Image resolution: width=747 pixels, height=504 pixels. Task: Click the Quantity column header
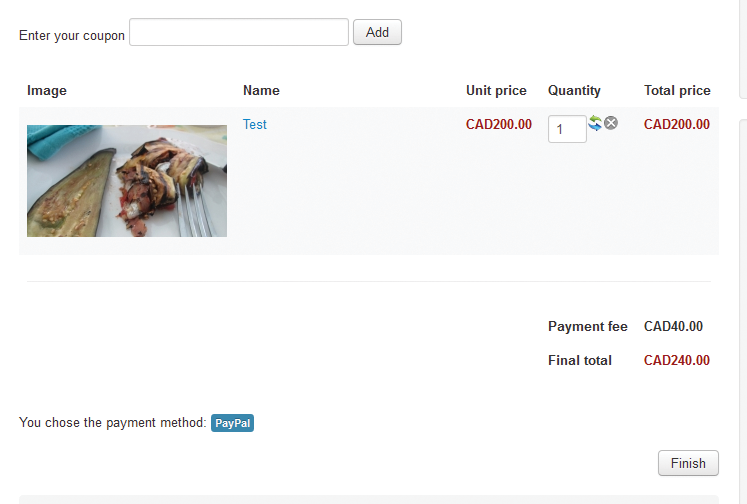click(x=574, y=91)
